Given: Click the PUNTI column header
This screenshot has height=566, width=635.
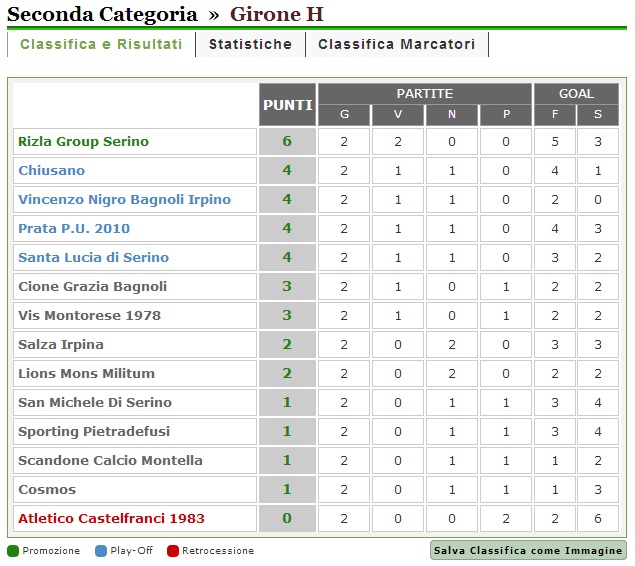Looking at the screenshot, I should coord(287,105).
